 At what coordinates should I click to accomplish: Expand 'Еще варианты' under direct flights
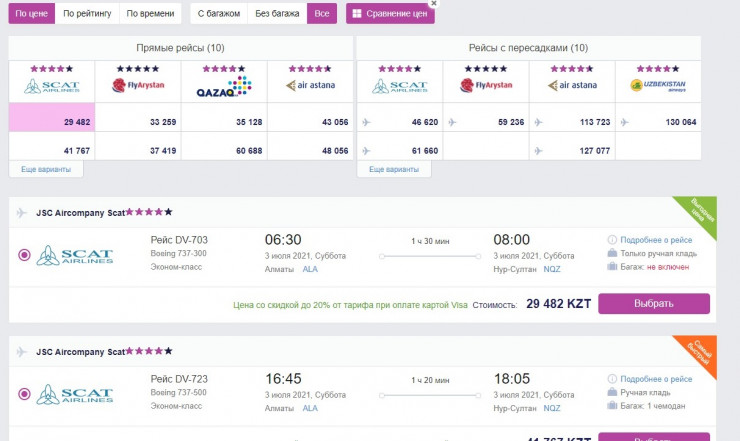click(46, 169)
